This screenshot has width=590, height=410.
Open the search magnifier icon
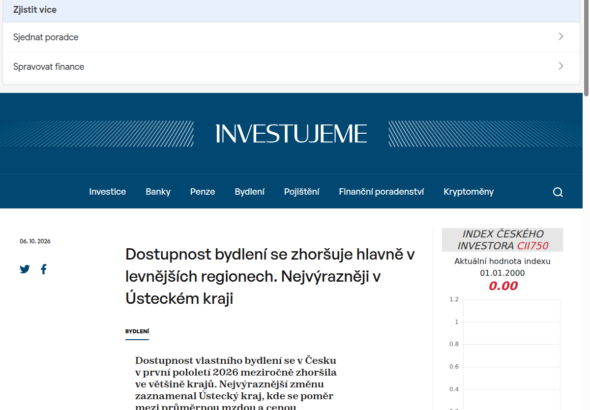(558, 192)
